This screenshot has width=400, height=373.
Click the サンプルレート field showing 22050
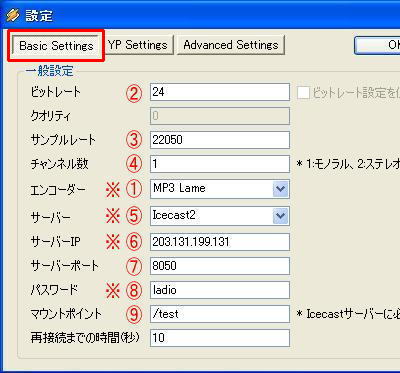click(x=220, y=140)
